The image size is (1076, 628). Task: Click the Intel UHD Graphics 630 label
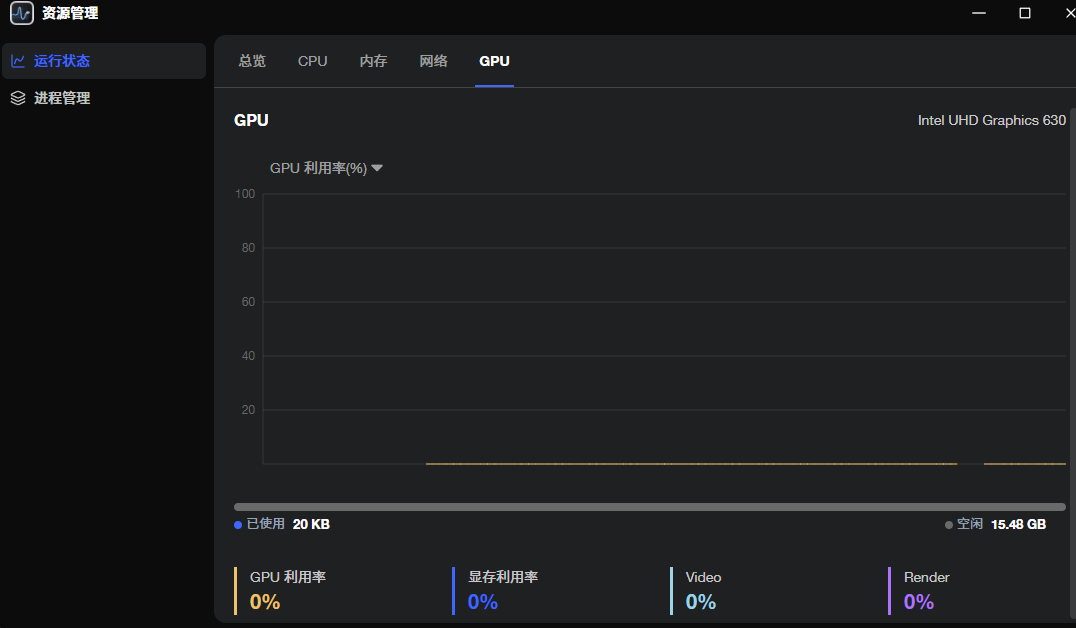pos(992,120)
